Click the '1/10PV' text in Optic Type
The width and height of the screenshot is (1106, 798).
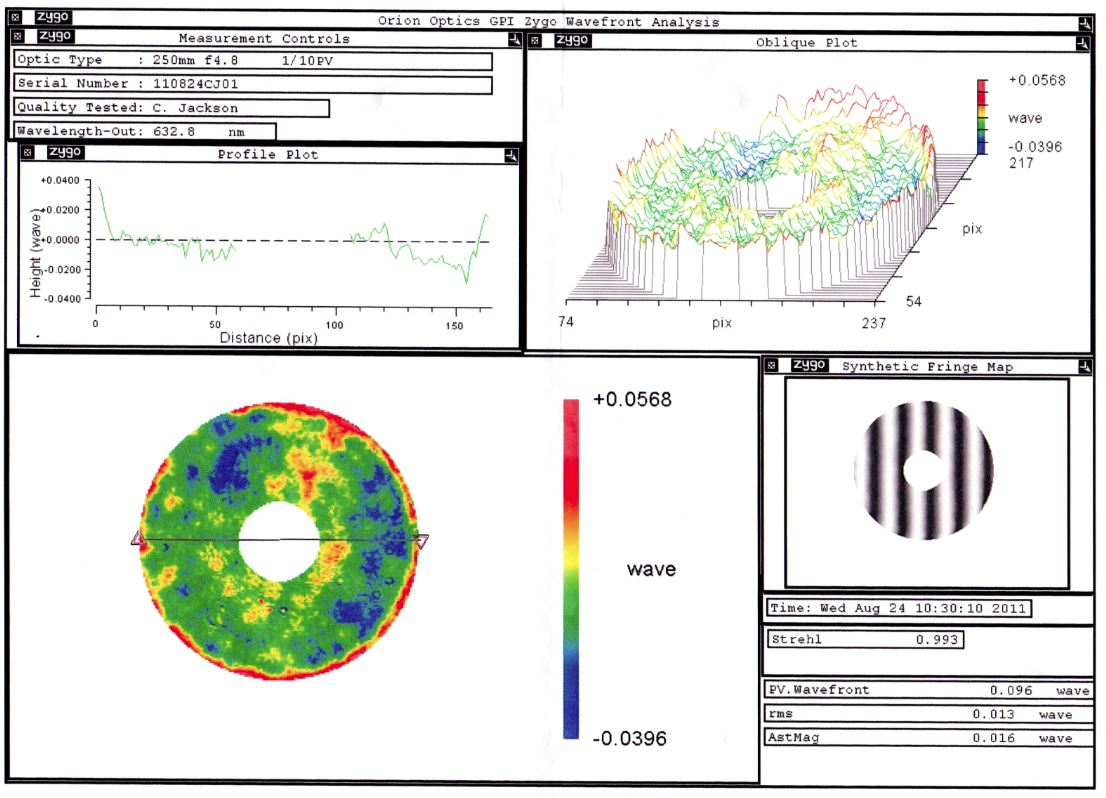[x=307, y=61]
